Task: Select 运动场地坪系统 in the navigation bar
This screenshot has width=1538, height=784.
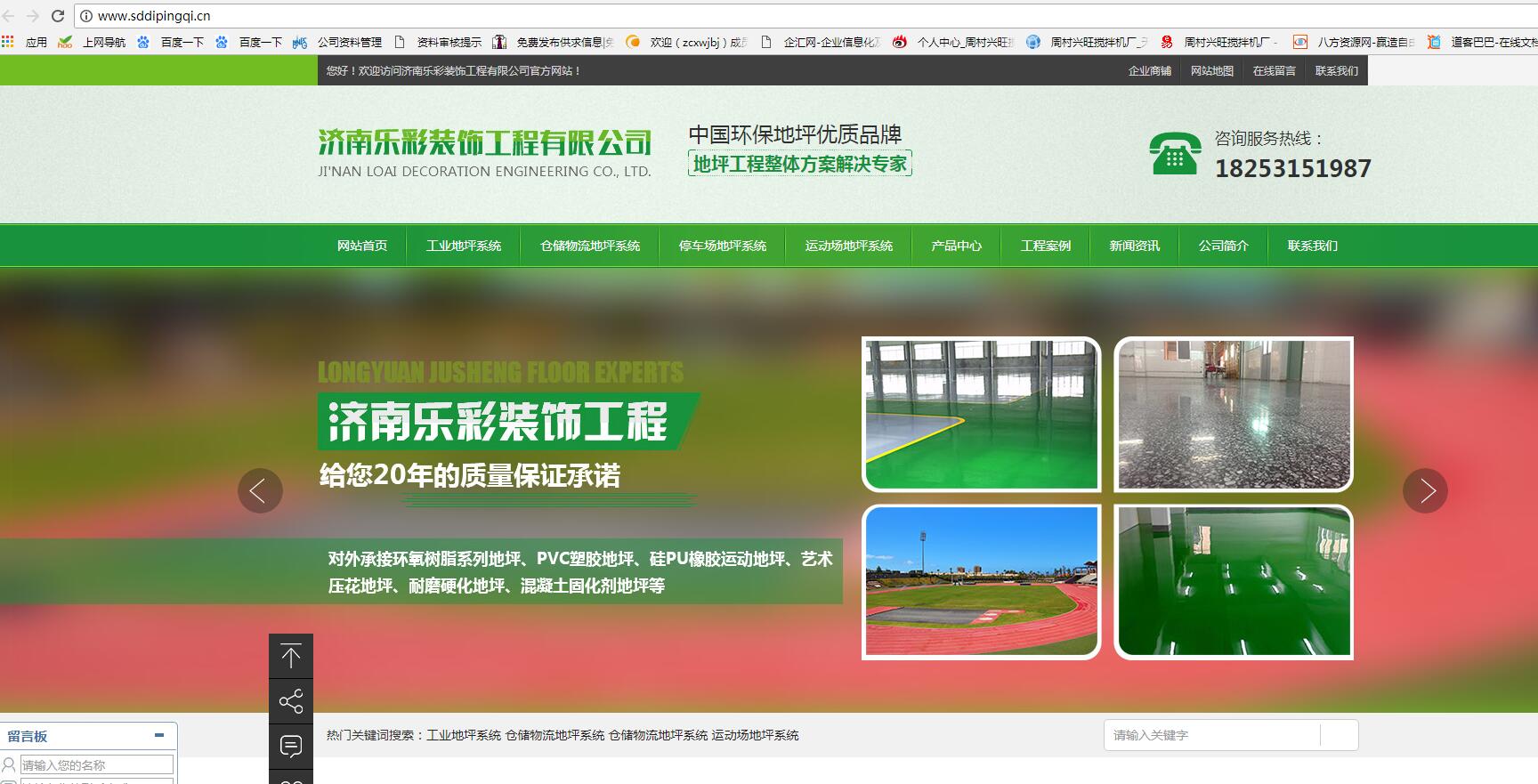Action: click(848, 246)
